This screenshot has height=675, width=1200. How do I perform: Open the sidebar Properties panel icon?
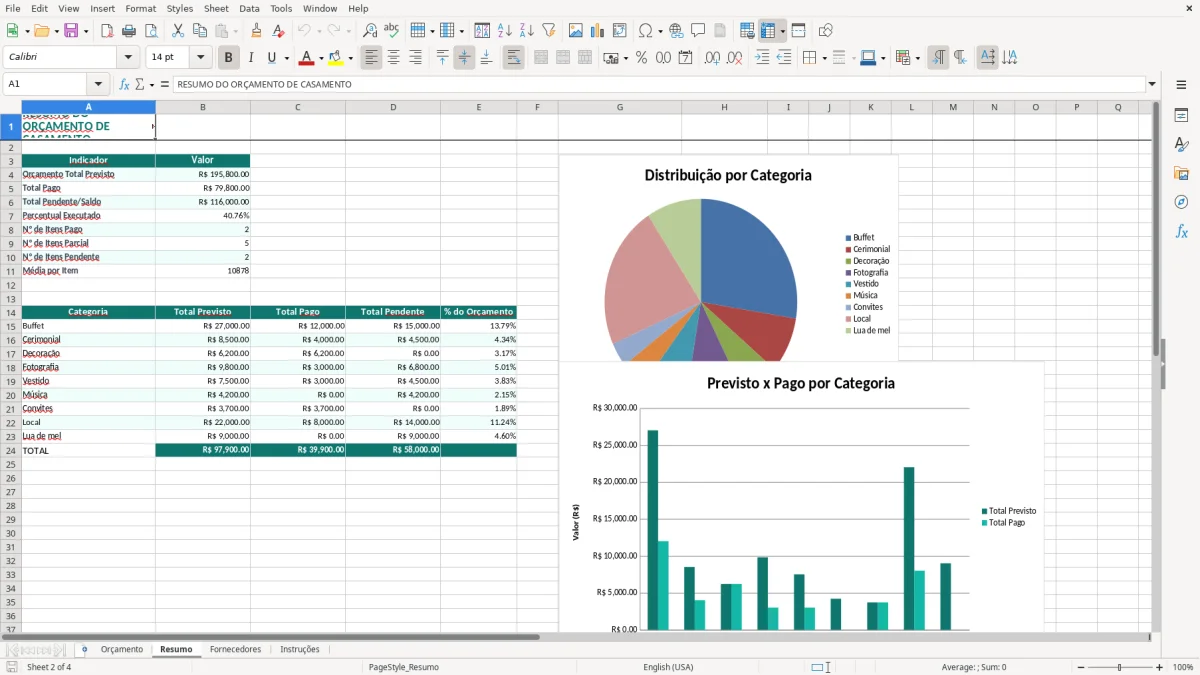tap(1181, 116)
